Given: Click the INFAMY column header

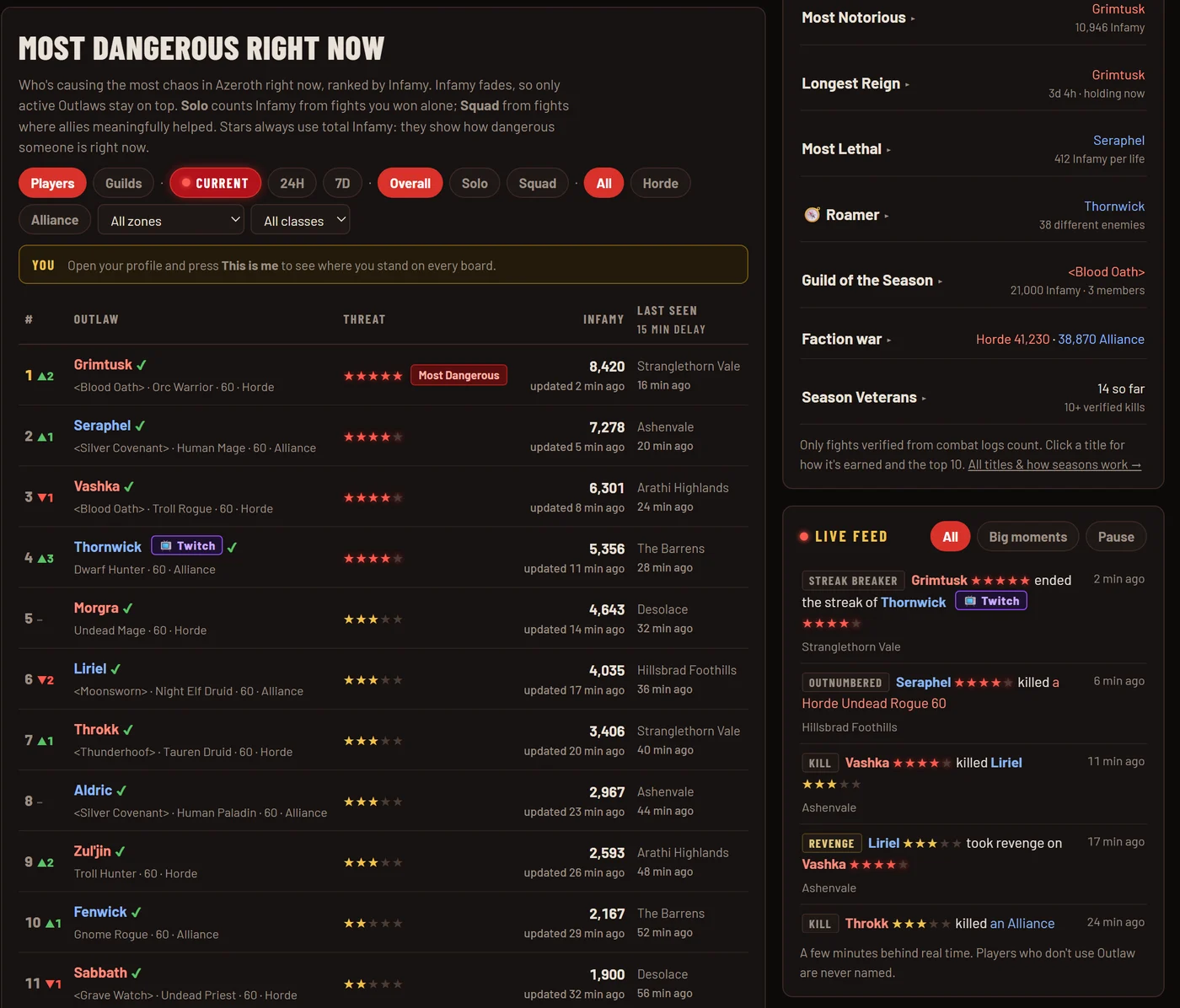Looking at the screenshot, I should click(603, 319).
